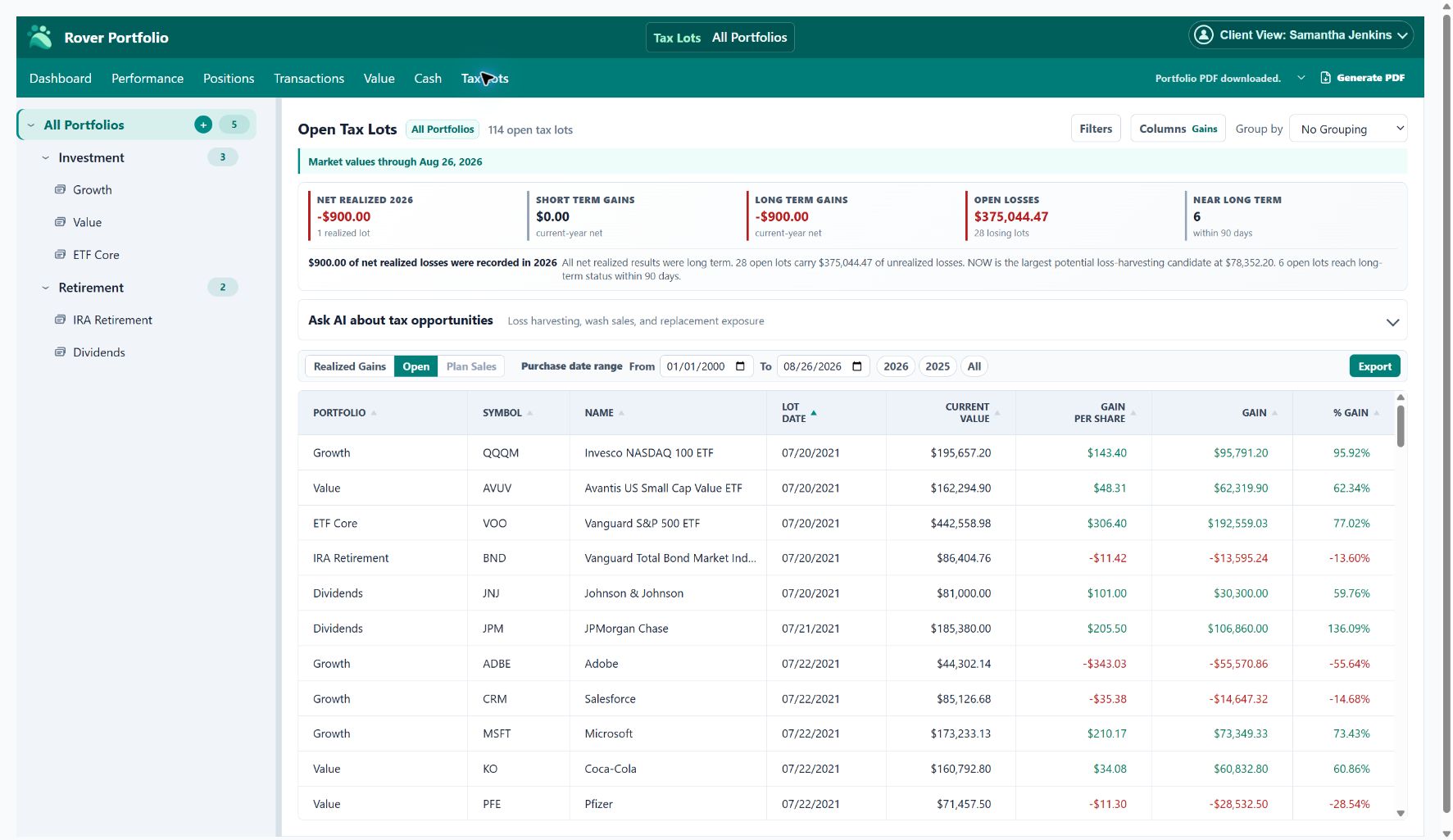Select the All date range preset
This screenshot has height=840, width=1453.
click(x=974, y=366)
